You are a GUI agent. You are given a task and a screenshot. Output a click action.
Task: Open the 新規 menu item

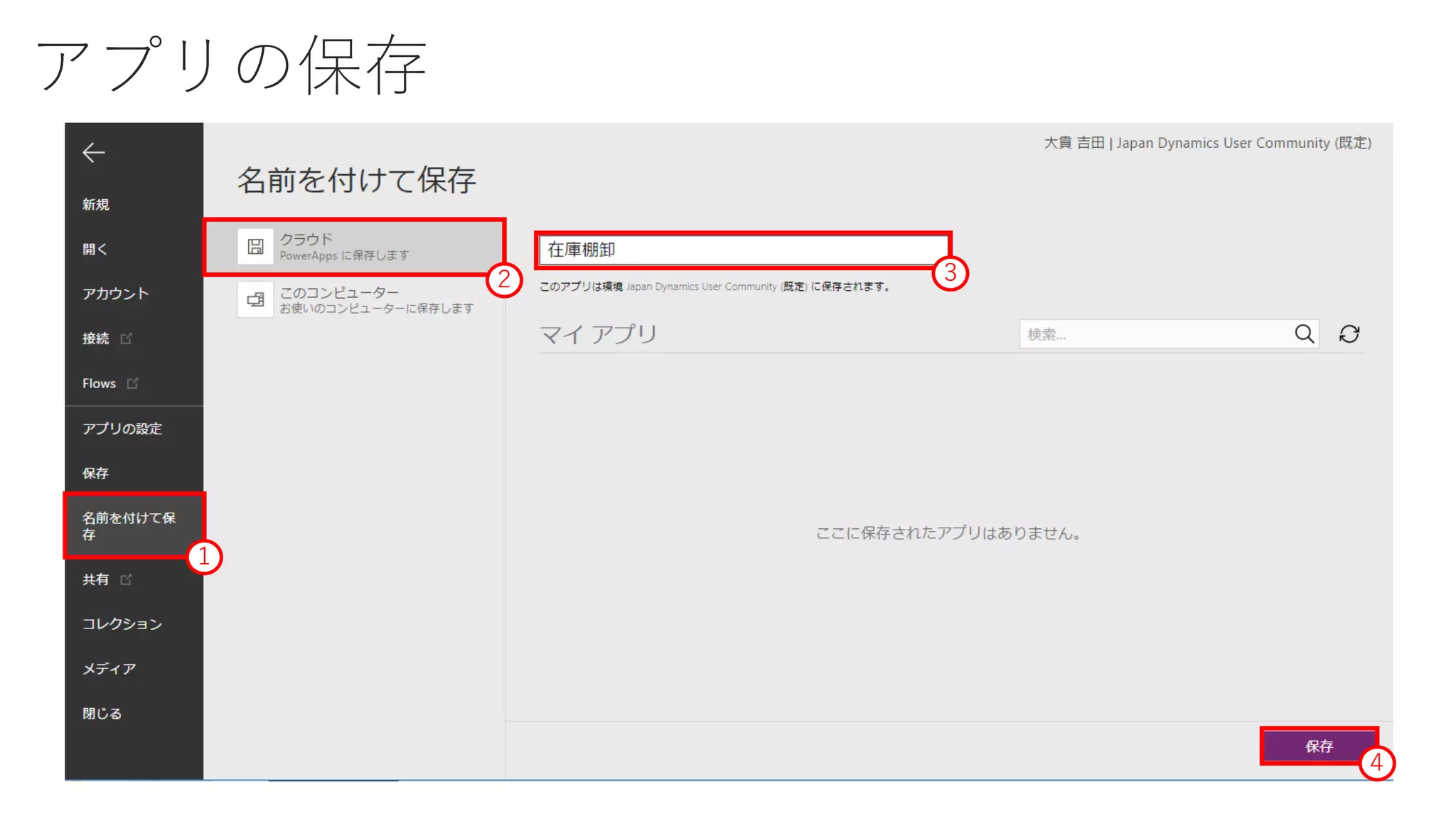pyautogui.click(x=96, y=205)
